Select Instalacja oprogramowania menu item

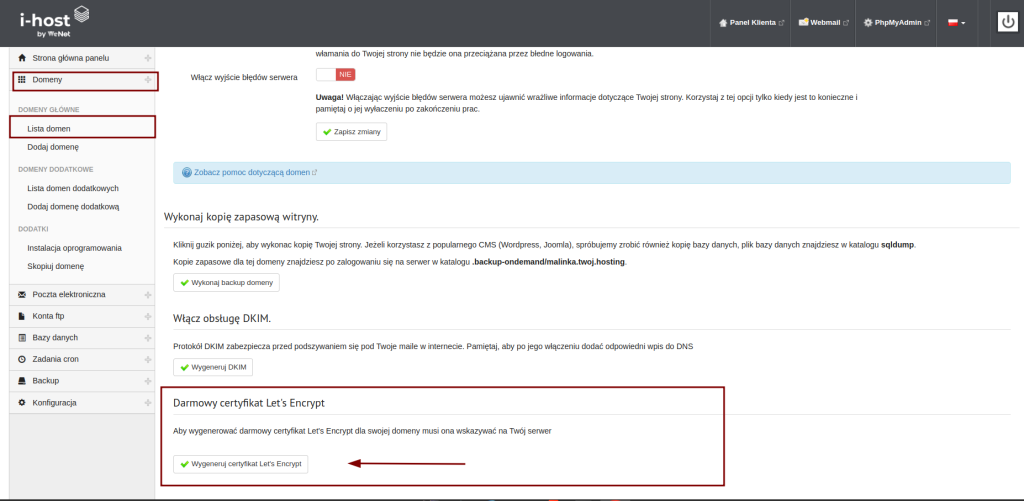(74, 247)
